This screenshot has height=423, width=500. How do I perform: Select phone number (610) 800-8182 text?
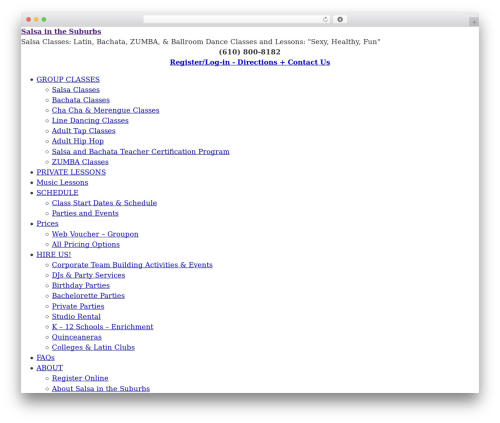(x=250, y=52)
